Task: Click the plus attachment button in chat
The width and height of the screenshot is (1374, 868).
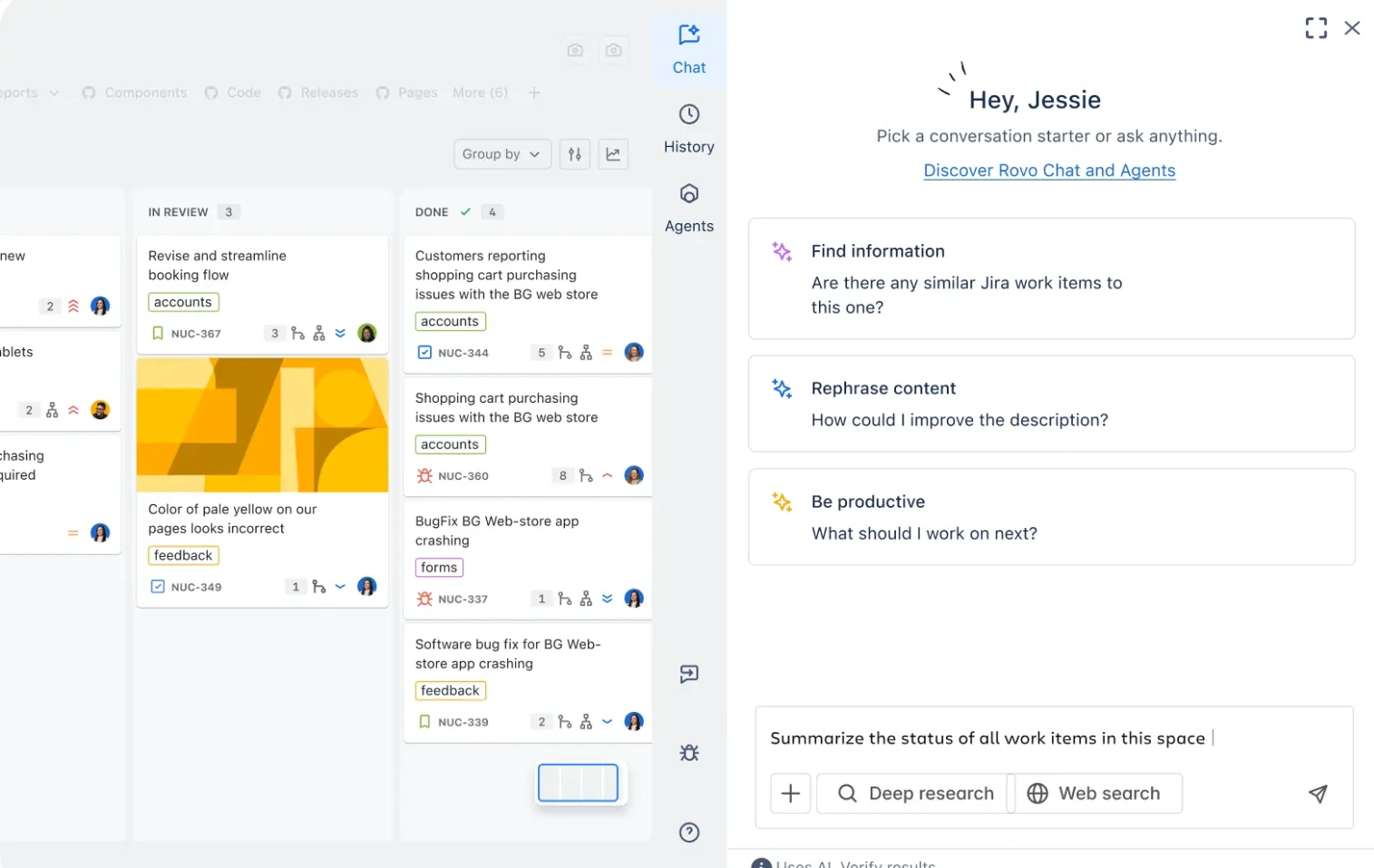Action: tap(790, 794)
